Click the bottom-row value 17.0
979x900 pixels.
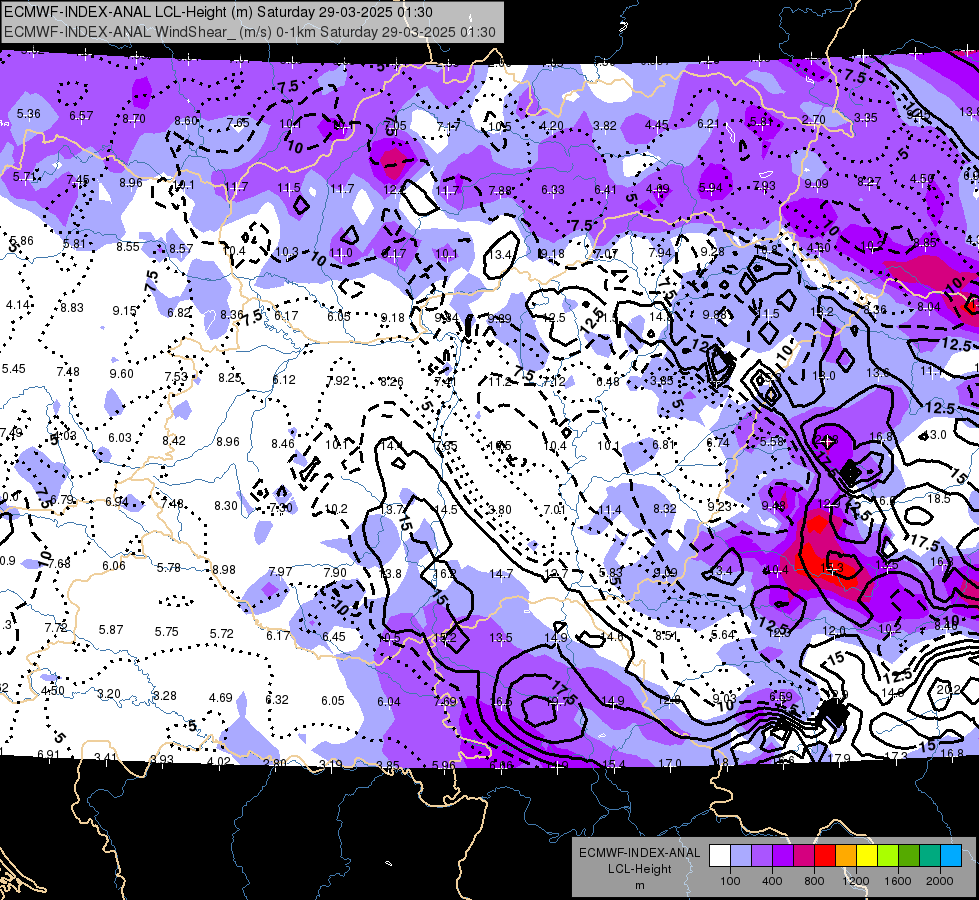[x=670, y=763]
